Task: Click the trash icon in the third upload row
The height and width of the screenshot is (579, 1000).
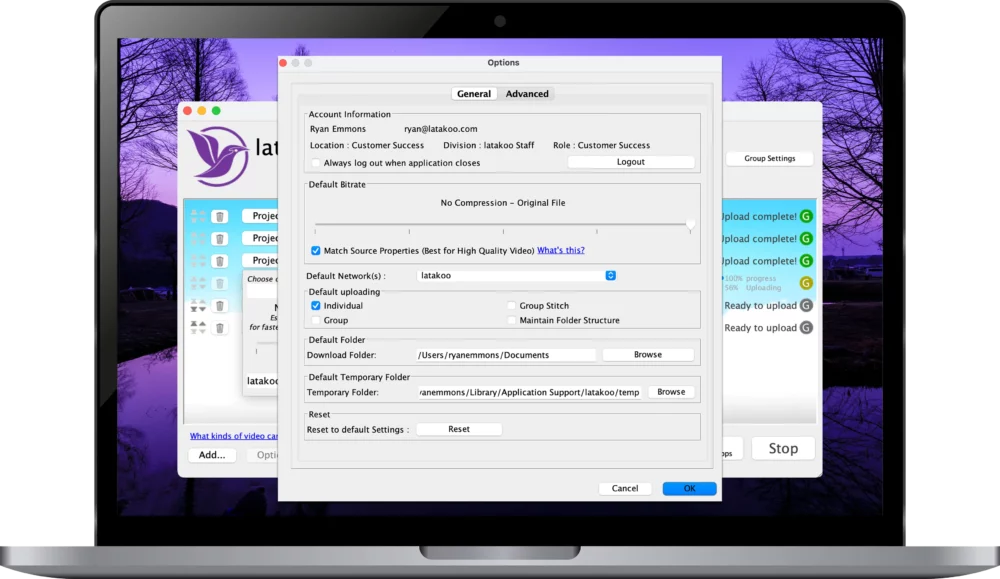Action: pyautogui.click(x=219, y=261)
